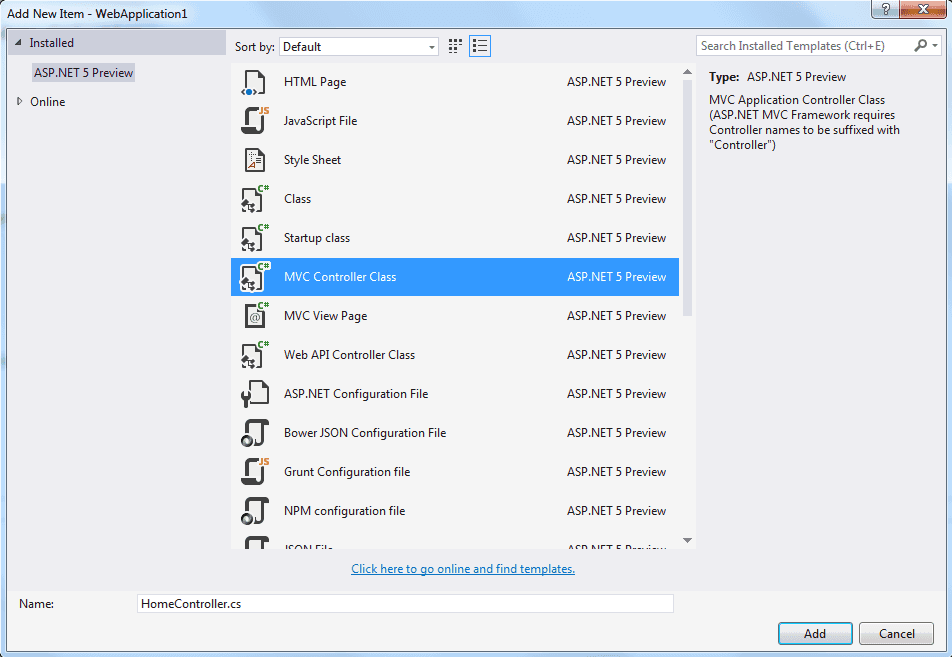
Task: Collapse the Installed templates node
Action: click(x=18, y=43)
